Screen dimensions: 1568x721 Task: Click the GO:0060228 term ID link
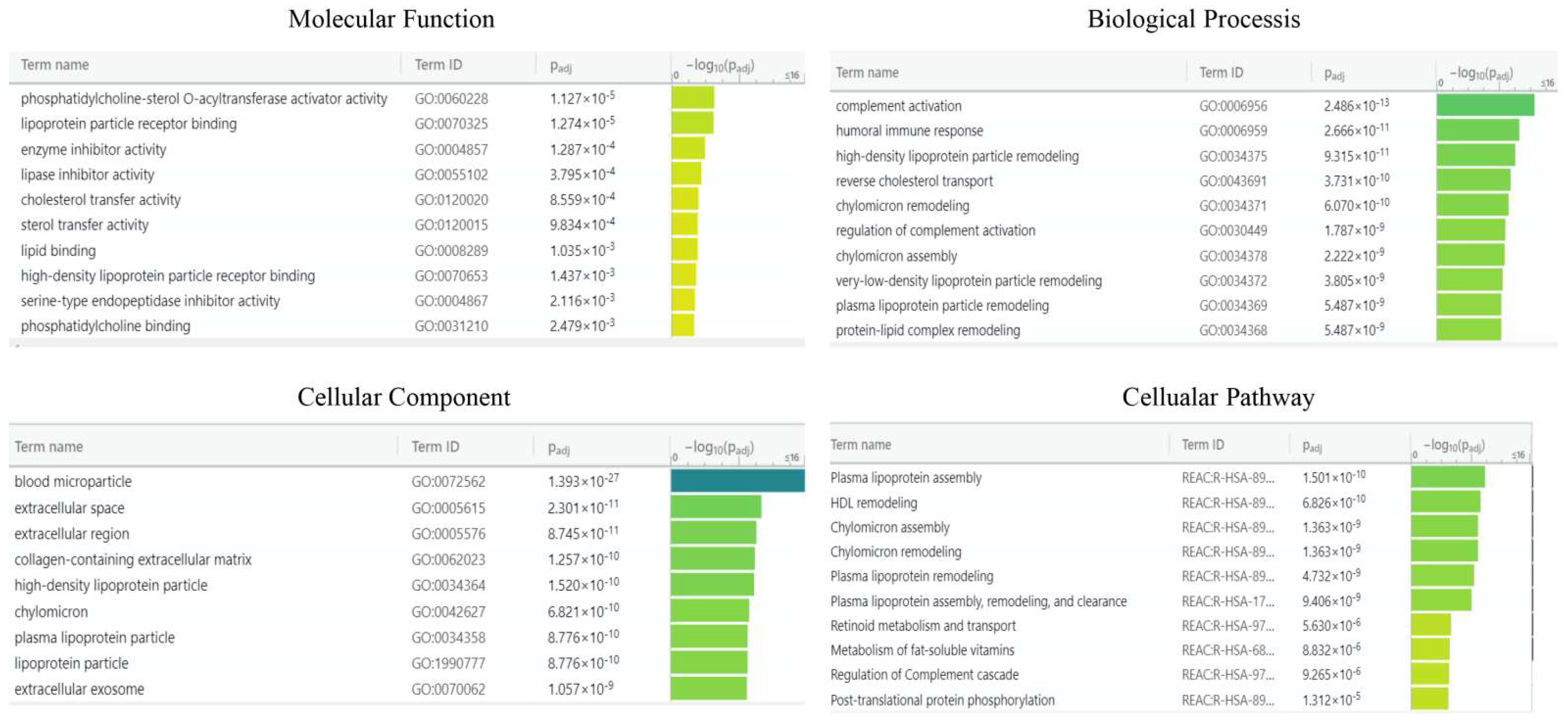point(451,99)
